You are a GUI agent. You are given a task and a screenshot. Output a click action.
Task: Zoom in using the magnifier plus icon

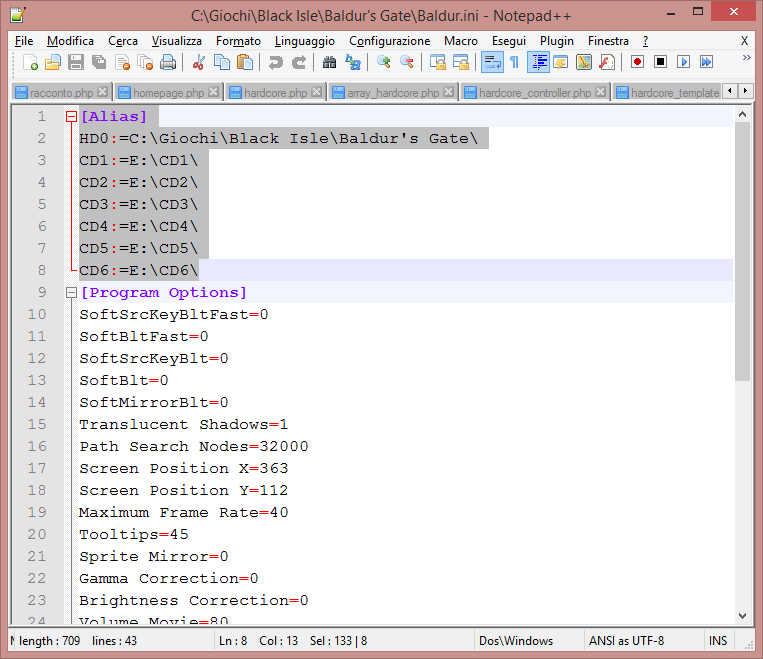click(x=383, y=62)
